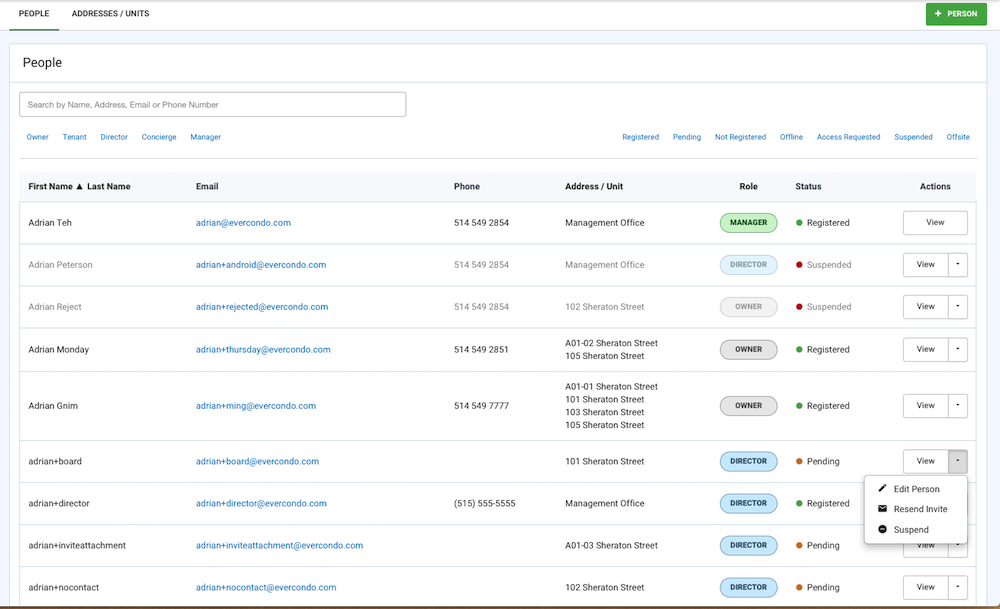Click the DIRECTOR badge for adrian+board
Viewport: 1000px width, 609px height.
[x=749, y=461]
